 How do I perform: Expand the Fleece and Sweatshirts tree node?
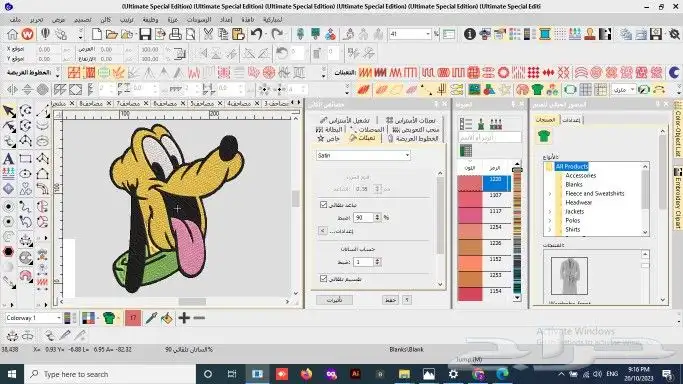(550, 194)
